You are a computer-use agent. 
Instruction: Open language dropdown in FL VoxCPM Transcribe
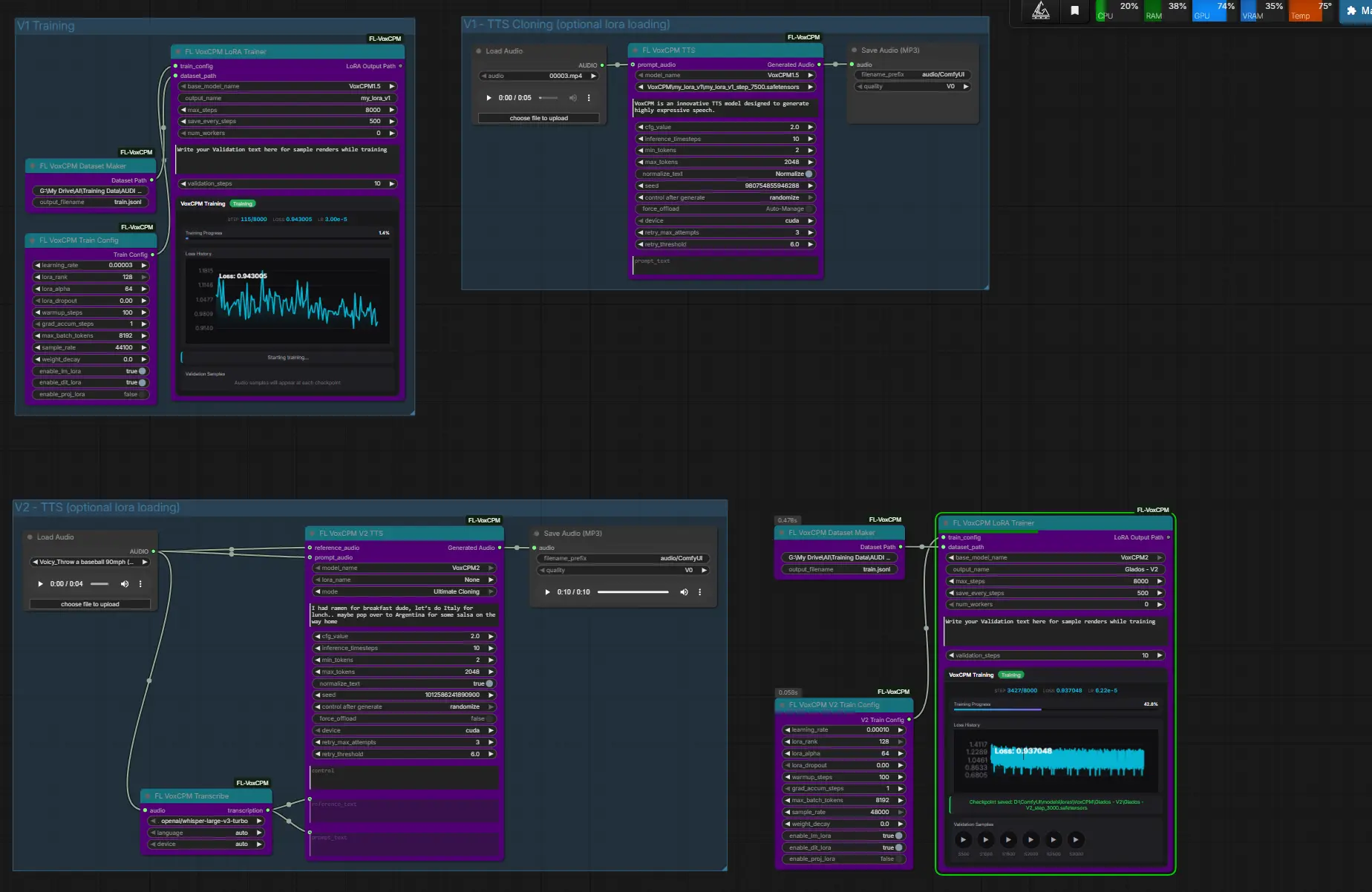206,833
